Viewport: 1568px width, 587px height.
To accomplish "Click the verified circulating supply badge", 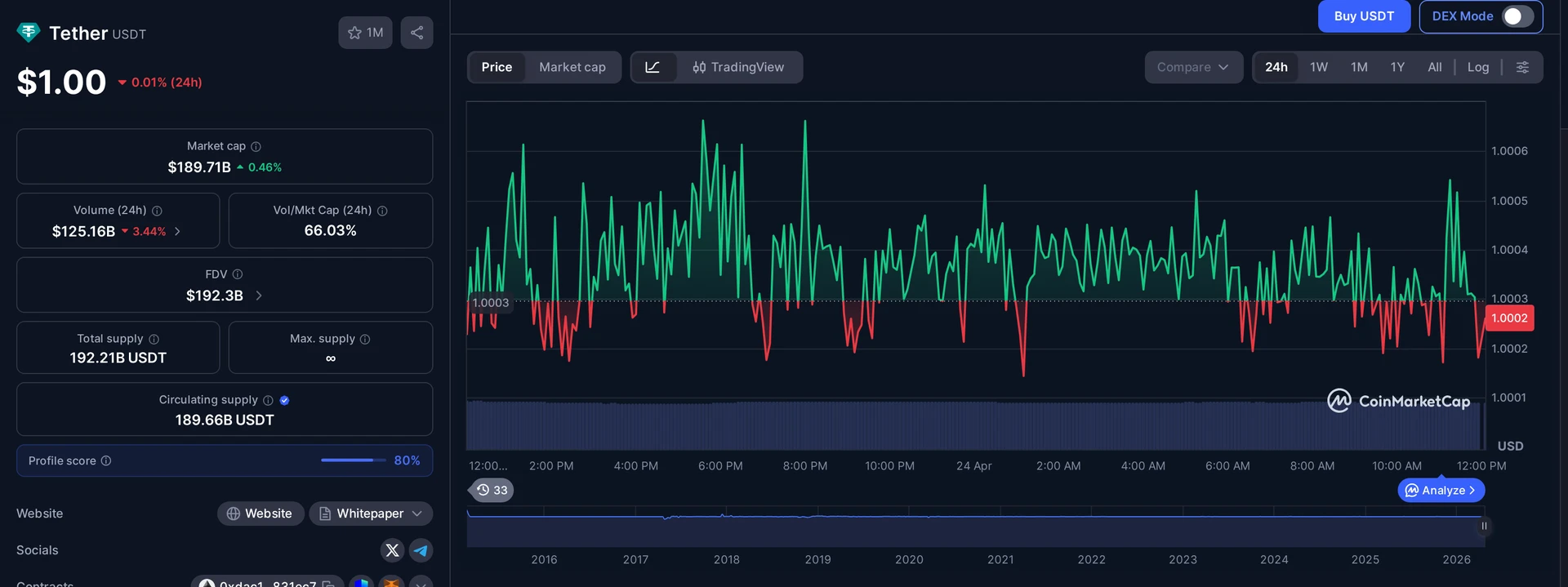I will click(284, 400).
